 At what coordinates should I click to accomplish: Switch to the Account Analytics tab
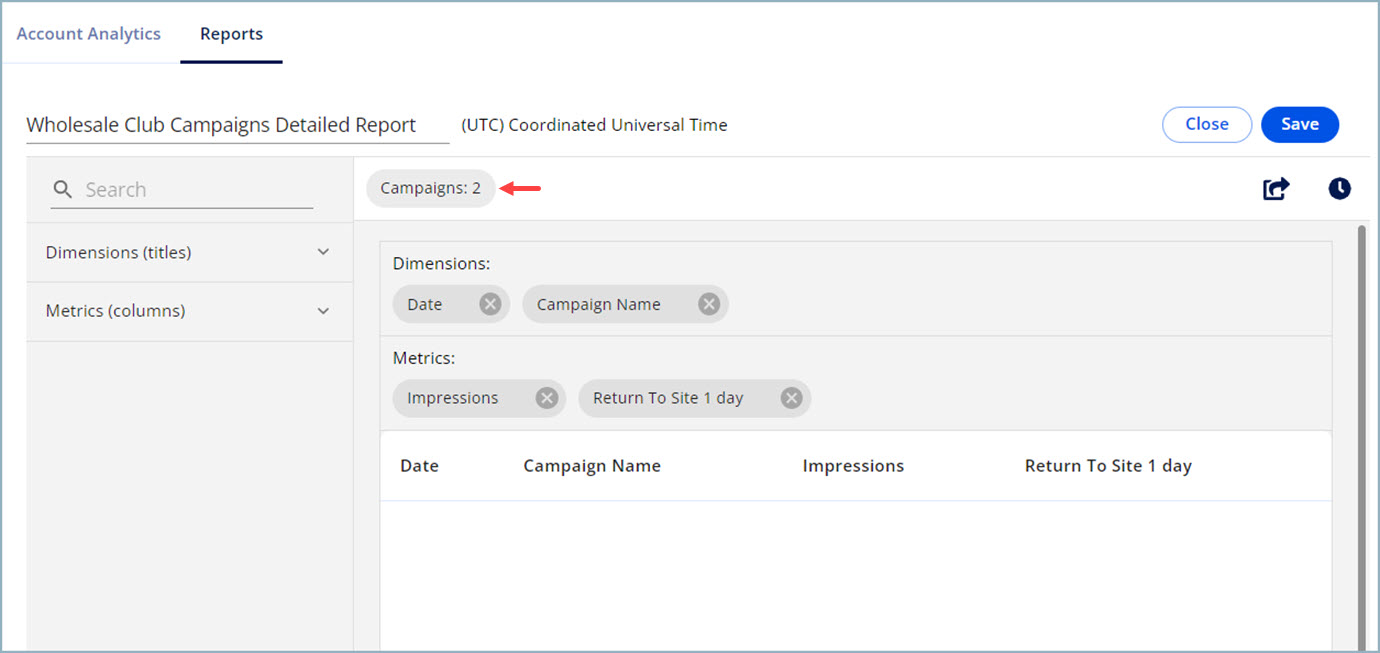[88, 34]
